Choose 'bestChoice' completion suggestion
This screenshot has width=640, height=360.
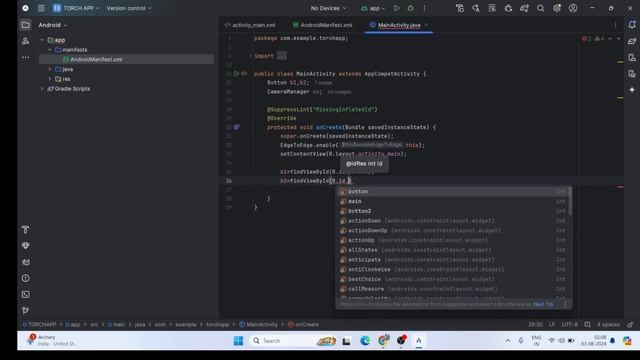click(x=453, y=279)
